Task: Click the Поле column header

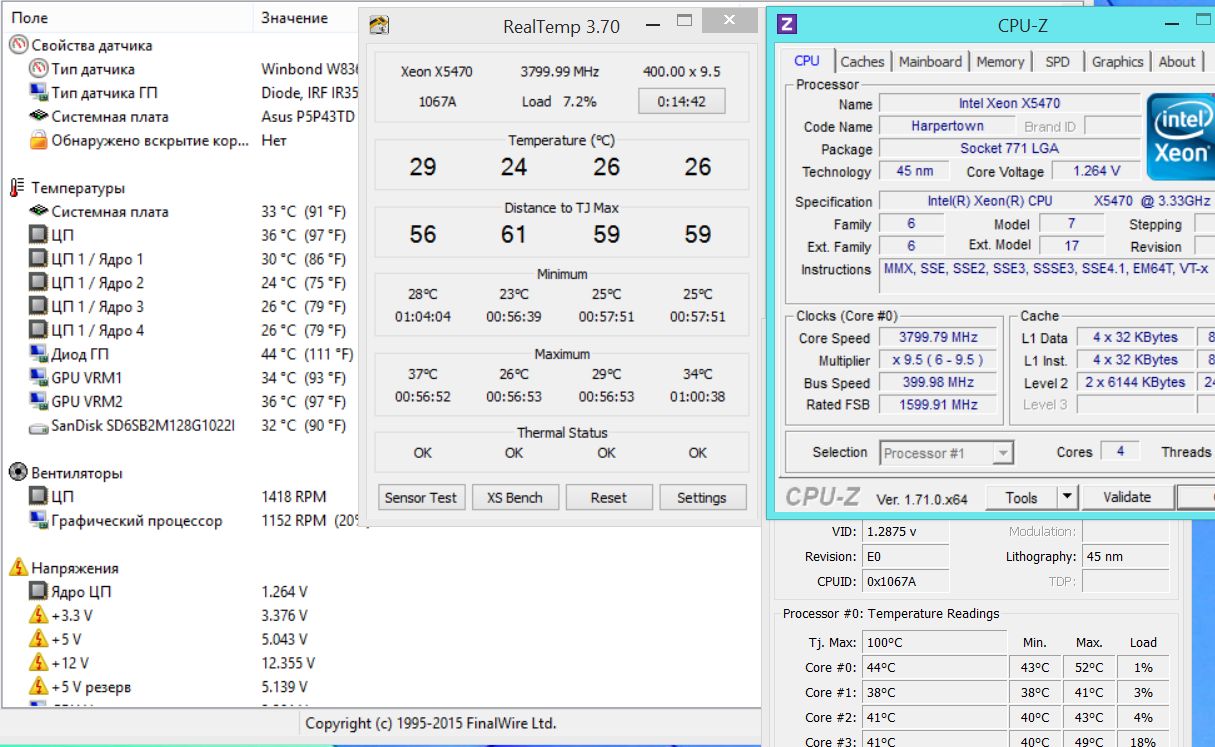Action: tap(126, 18)
